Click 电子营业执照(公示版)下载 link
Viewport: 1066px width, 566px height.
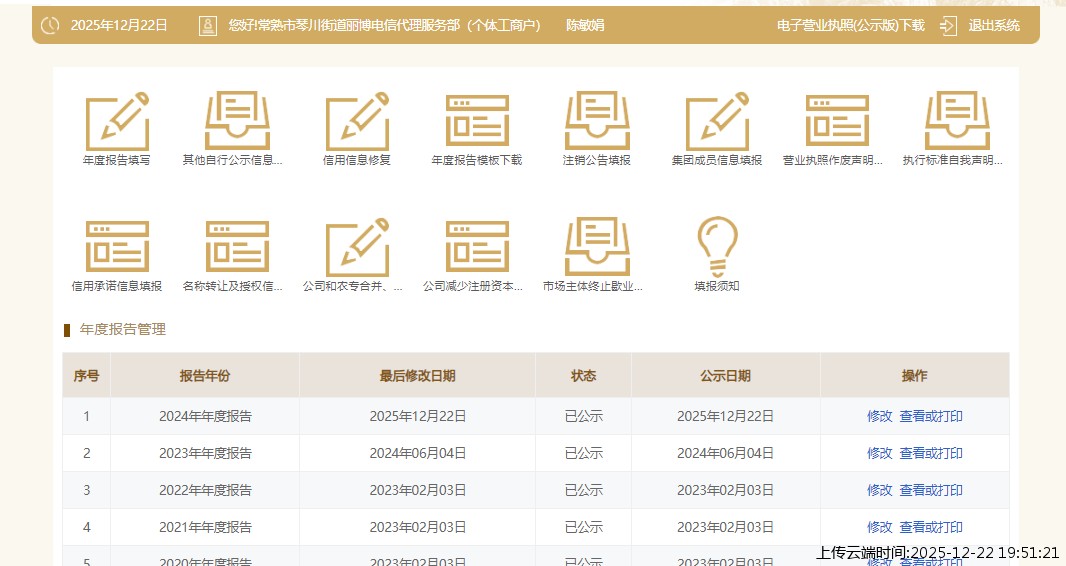(x=850, y=25)
